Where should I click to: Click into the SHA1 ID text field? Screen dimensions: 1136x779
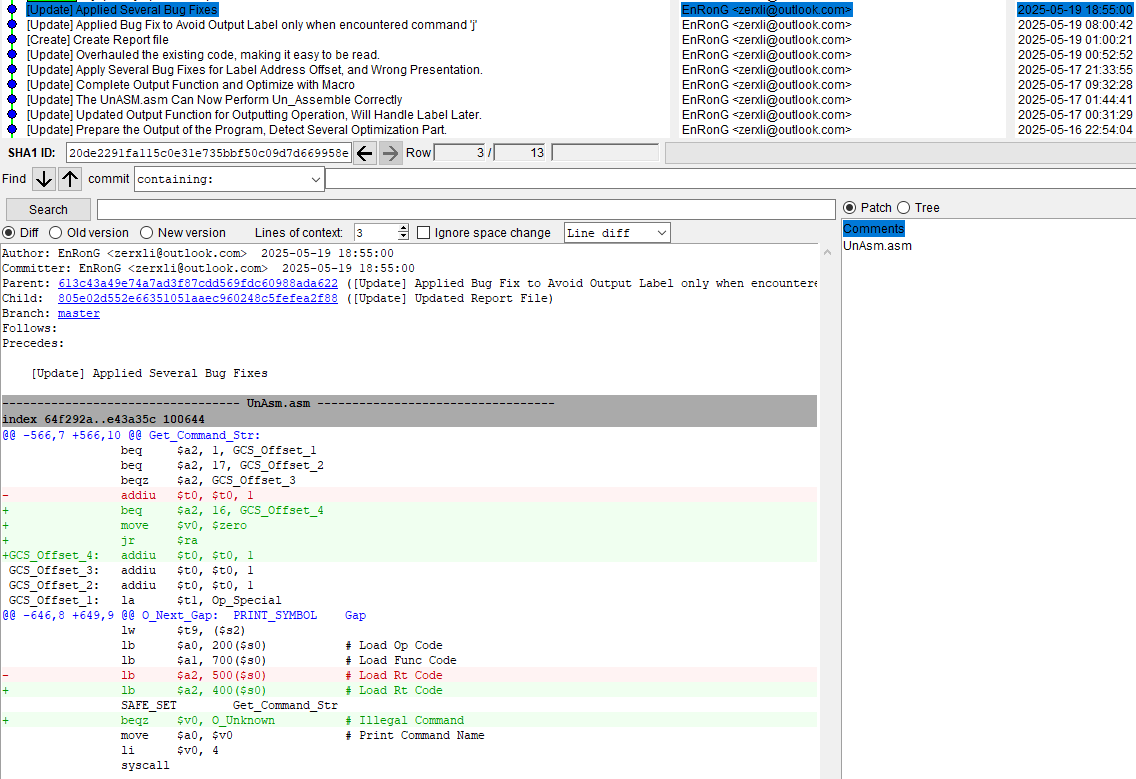click(208, 153)
